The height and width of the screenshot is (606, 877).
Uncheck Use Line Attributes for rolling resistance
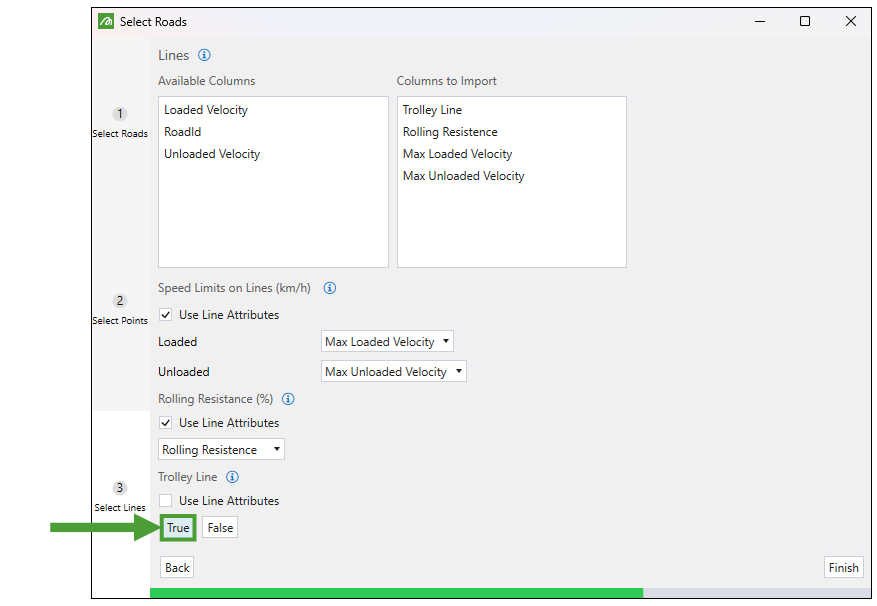[166, 423]
